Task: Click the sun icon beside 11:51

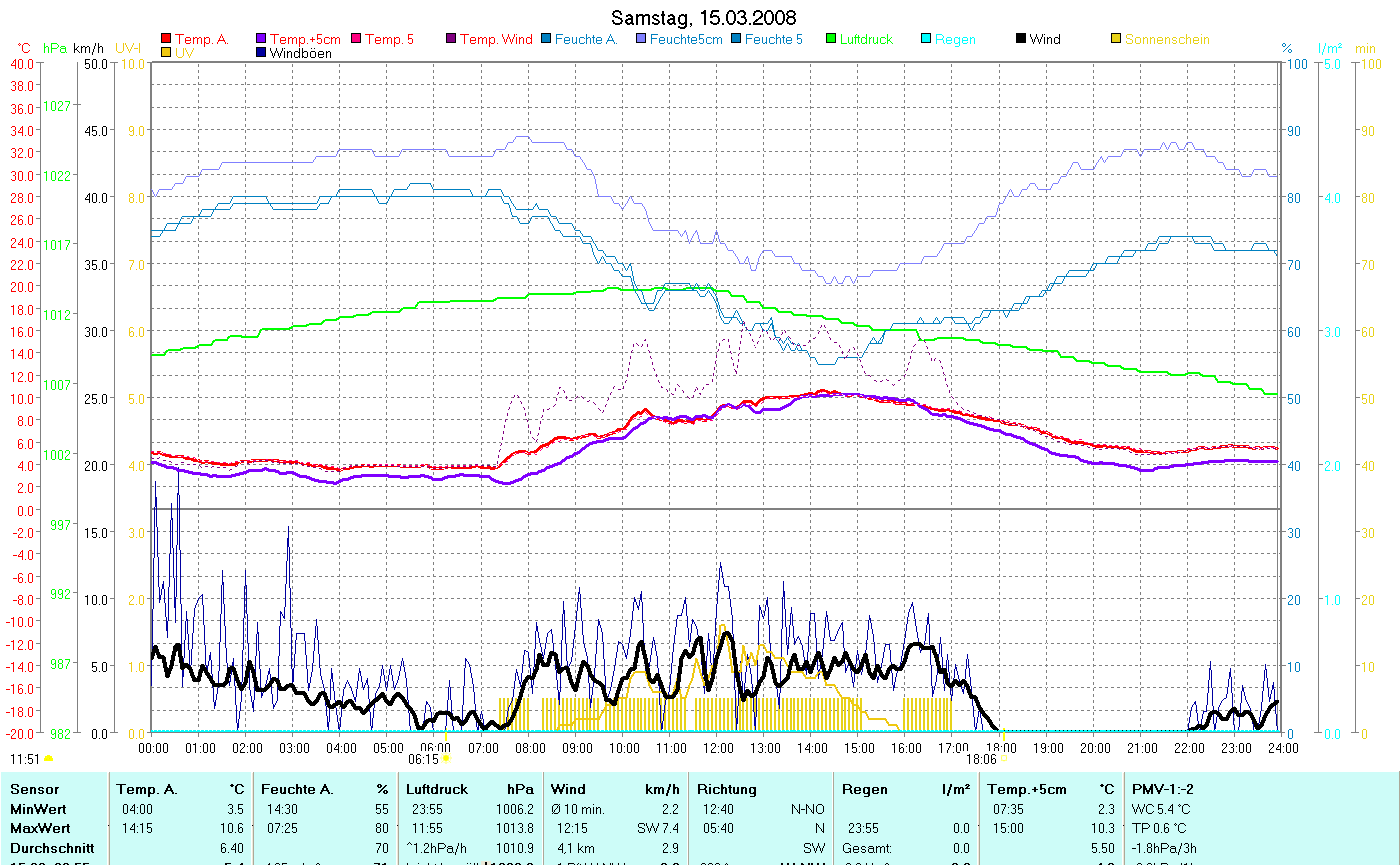Action: click(49, 760)
